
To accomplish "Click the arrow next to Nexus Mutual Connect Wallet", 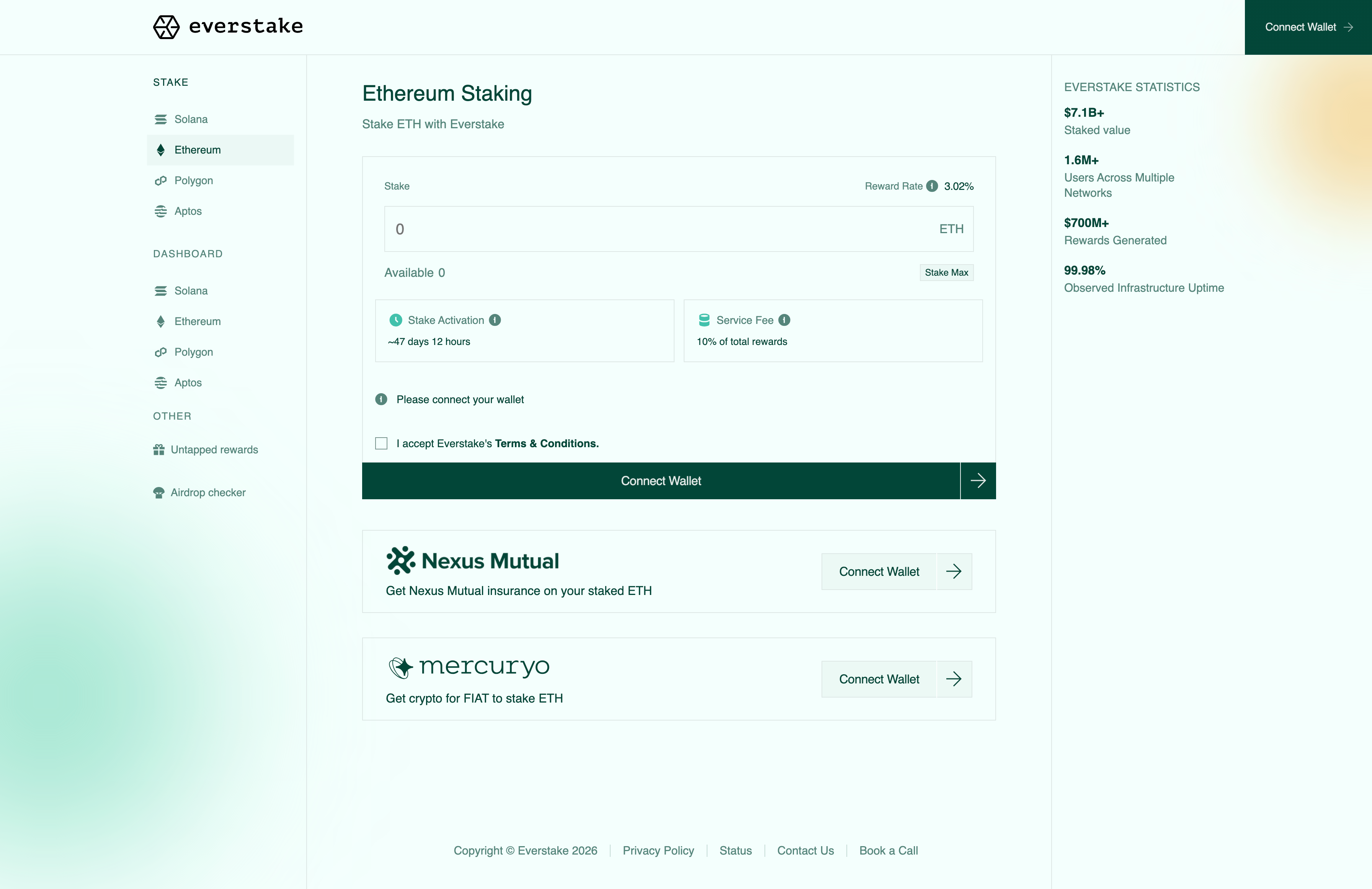I will click(x=954, y=571).
